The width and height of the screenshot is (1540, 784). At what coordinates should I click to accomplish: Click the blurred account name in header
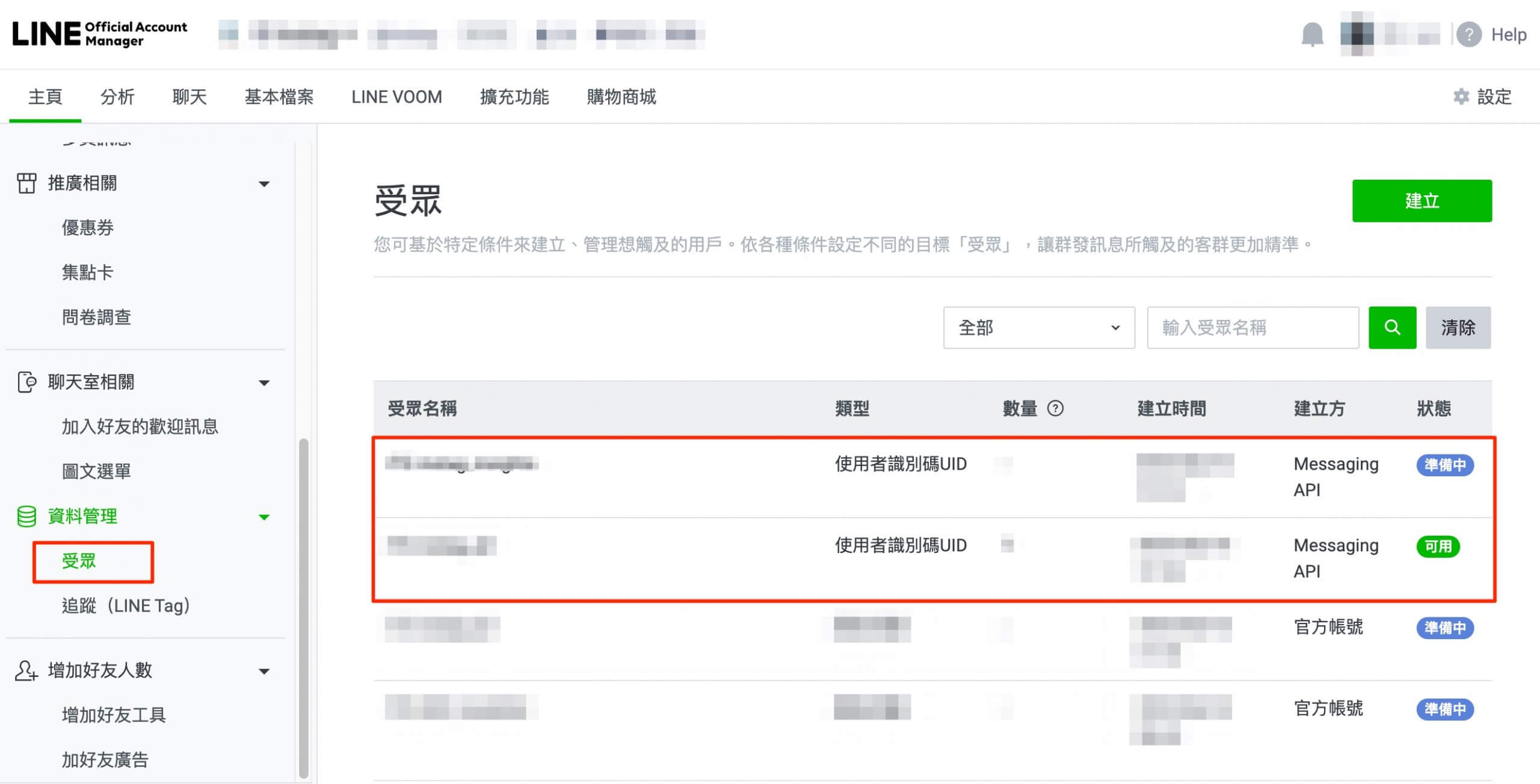click(x=462, y=34)
